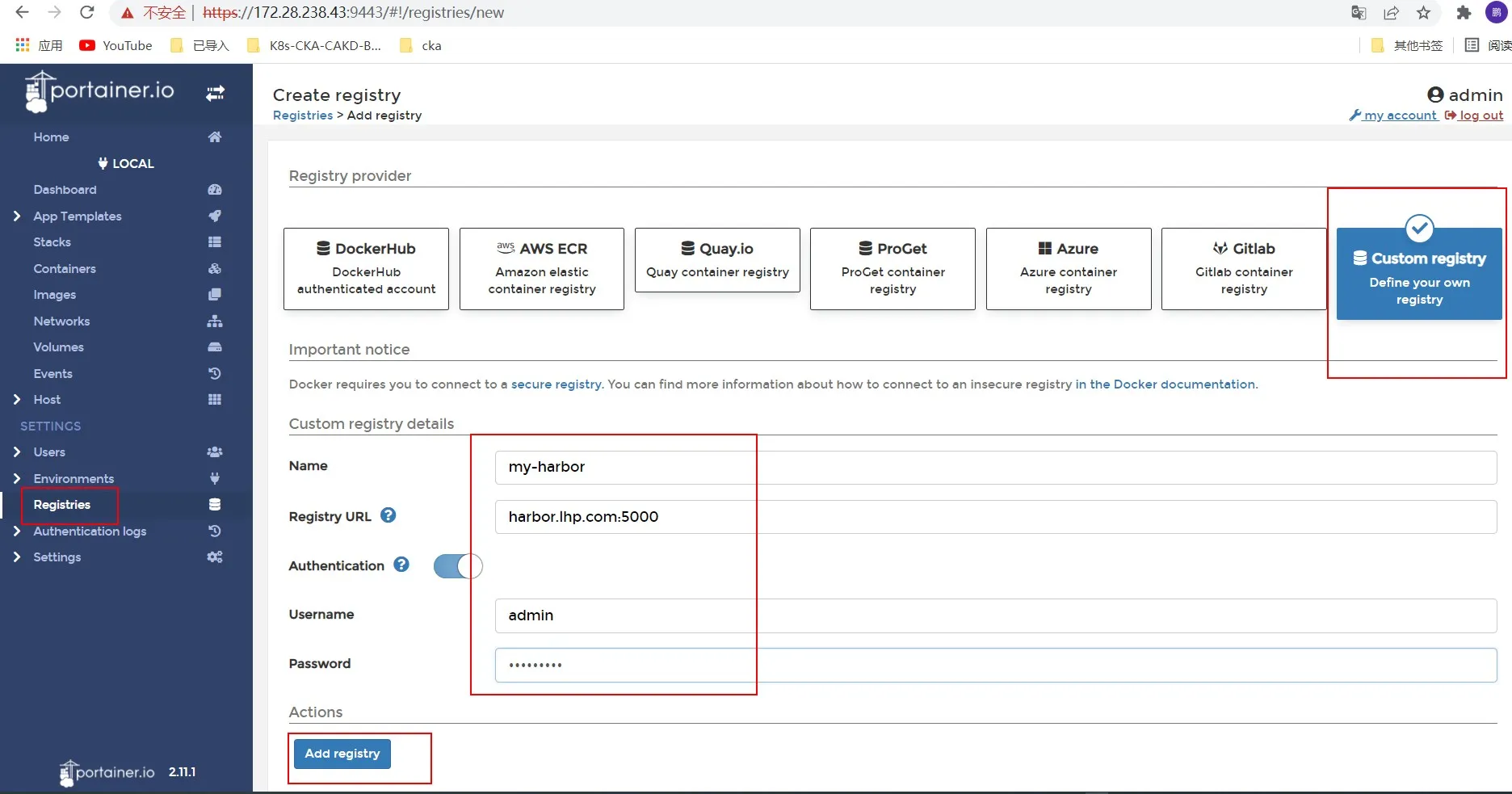Select the ProGet registry provider
1512x794 pixels.
(892, 269)
